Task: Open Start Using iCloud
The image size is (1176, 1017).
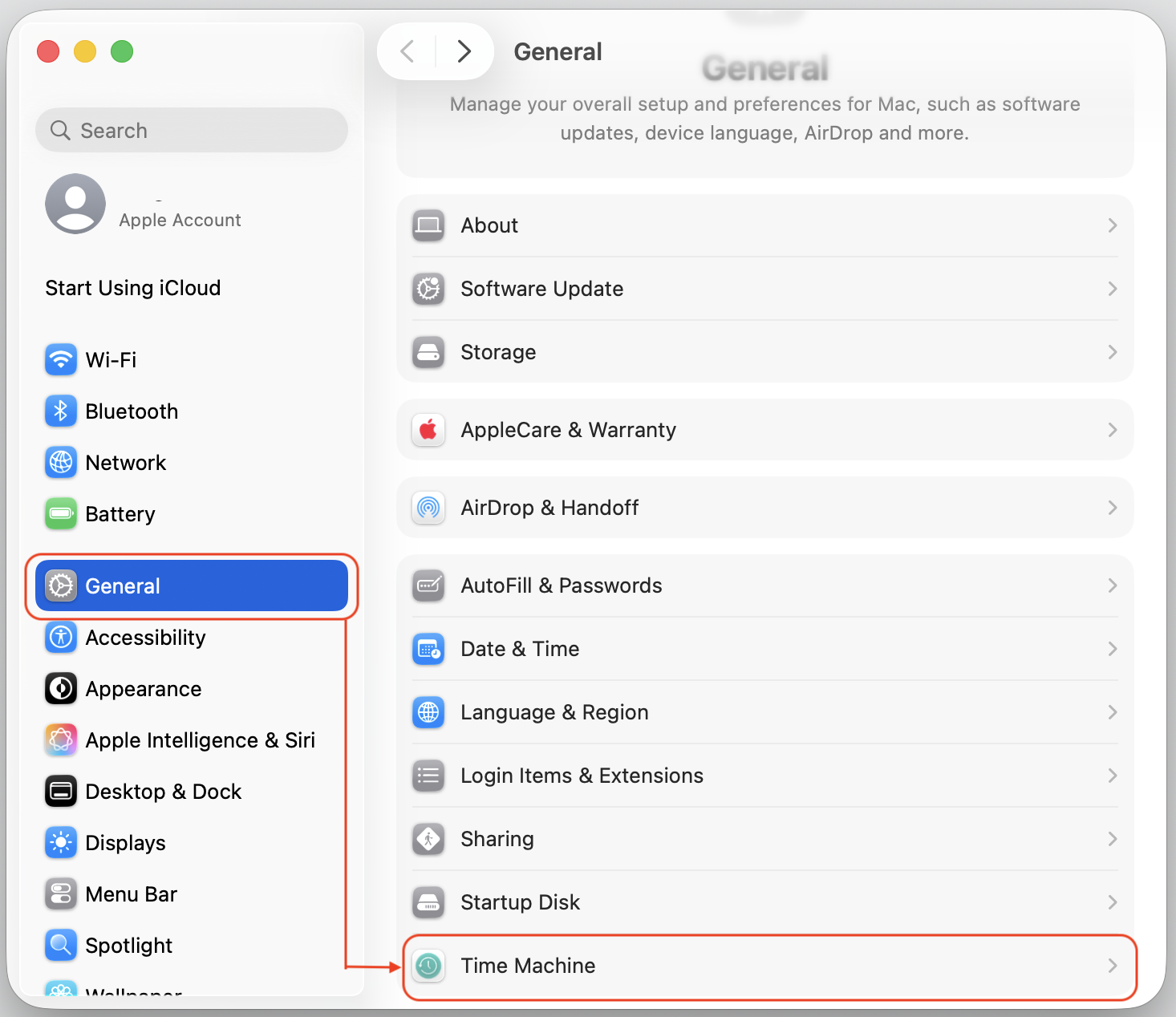Action: [x=133, y=288]
